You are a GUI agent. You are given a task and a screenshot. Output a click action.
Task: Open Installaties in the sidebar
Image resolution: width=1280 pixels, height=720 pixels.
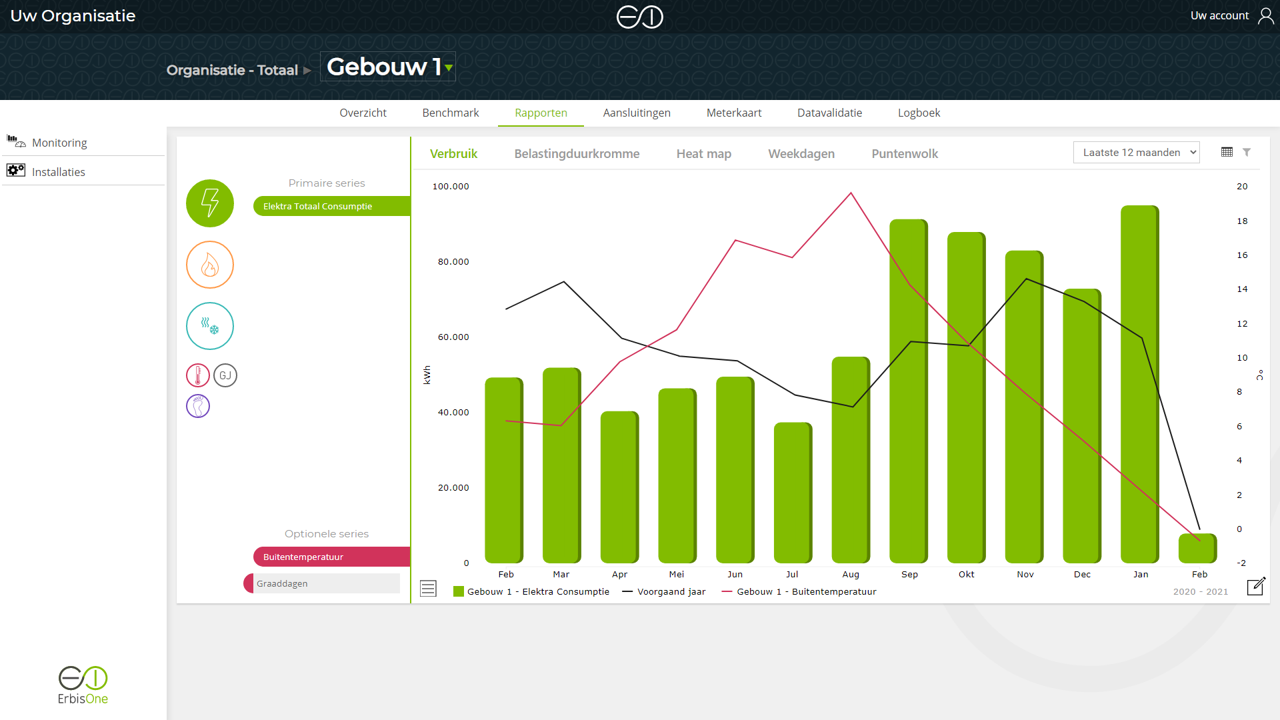click(58, 172)
